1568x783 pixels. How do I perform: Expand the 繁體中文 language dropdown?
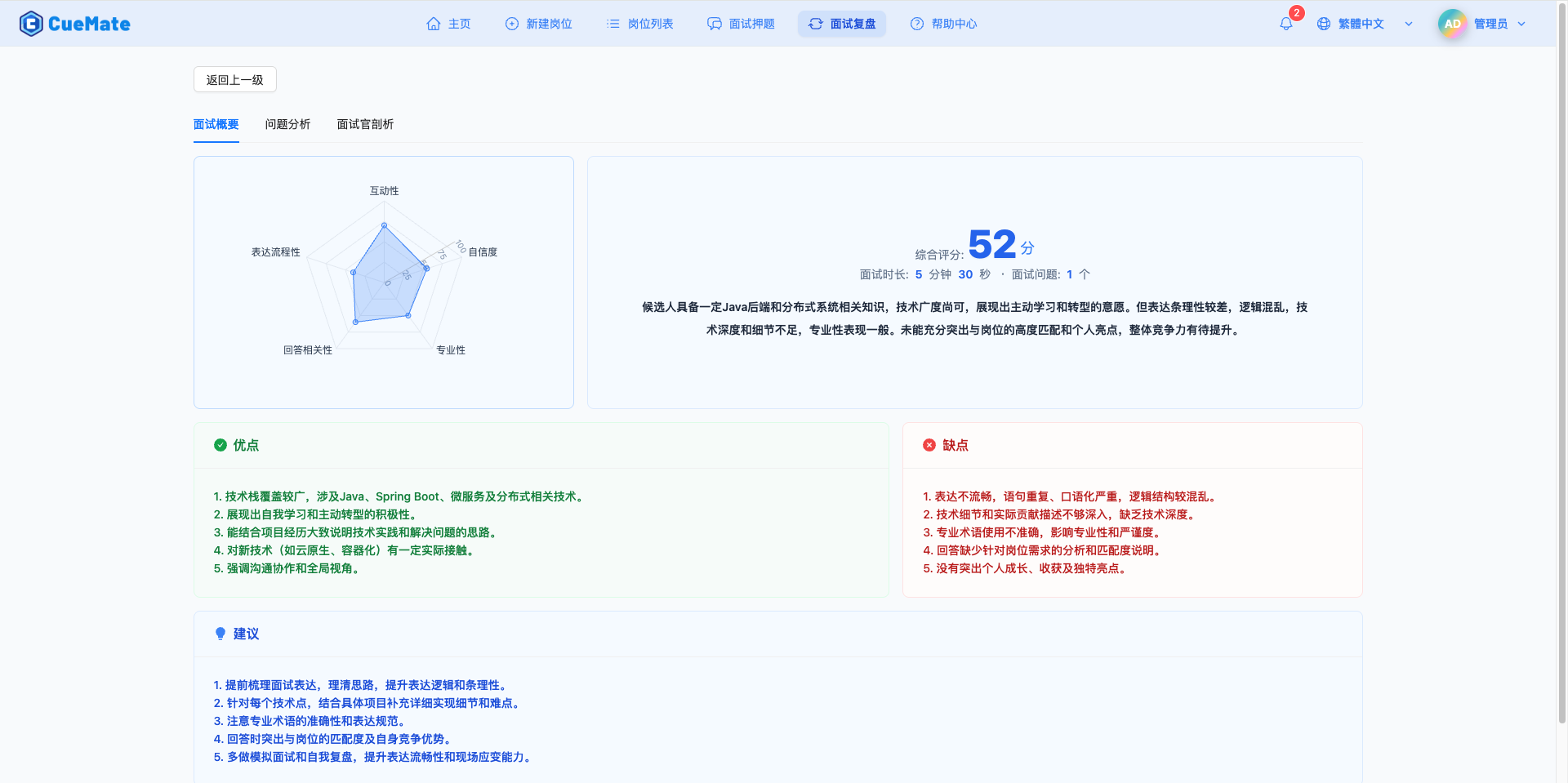1409,24
